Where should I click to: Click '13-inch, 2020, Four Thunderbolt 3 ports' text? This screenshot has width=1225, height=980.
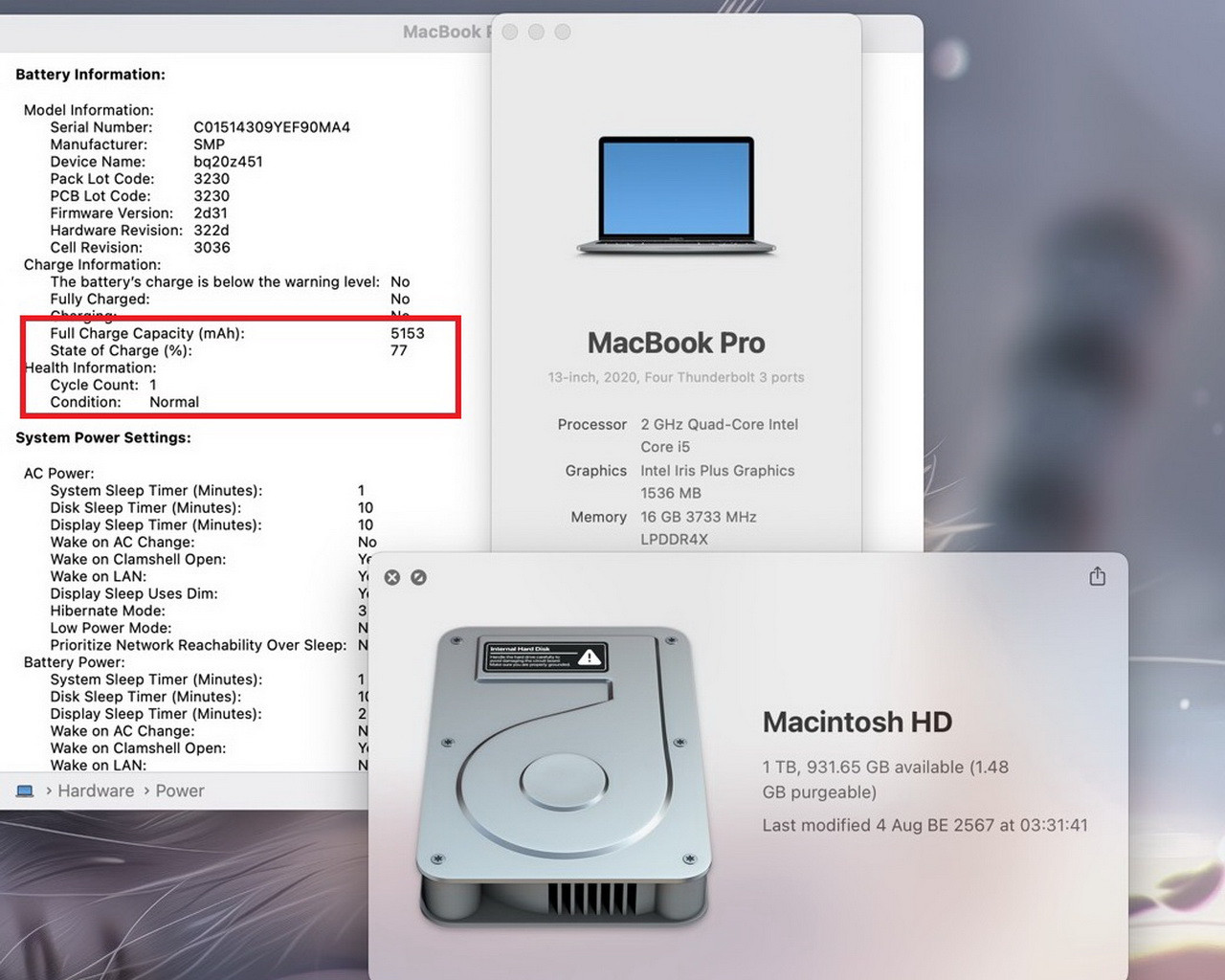pyautogui.click(x=676, y=377)
